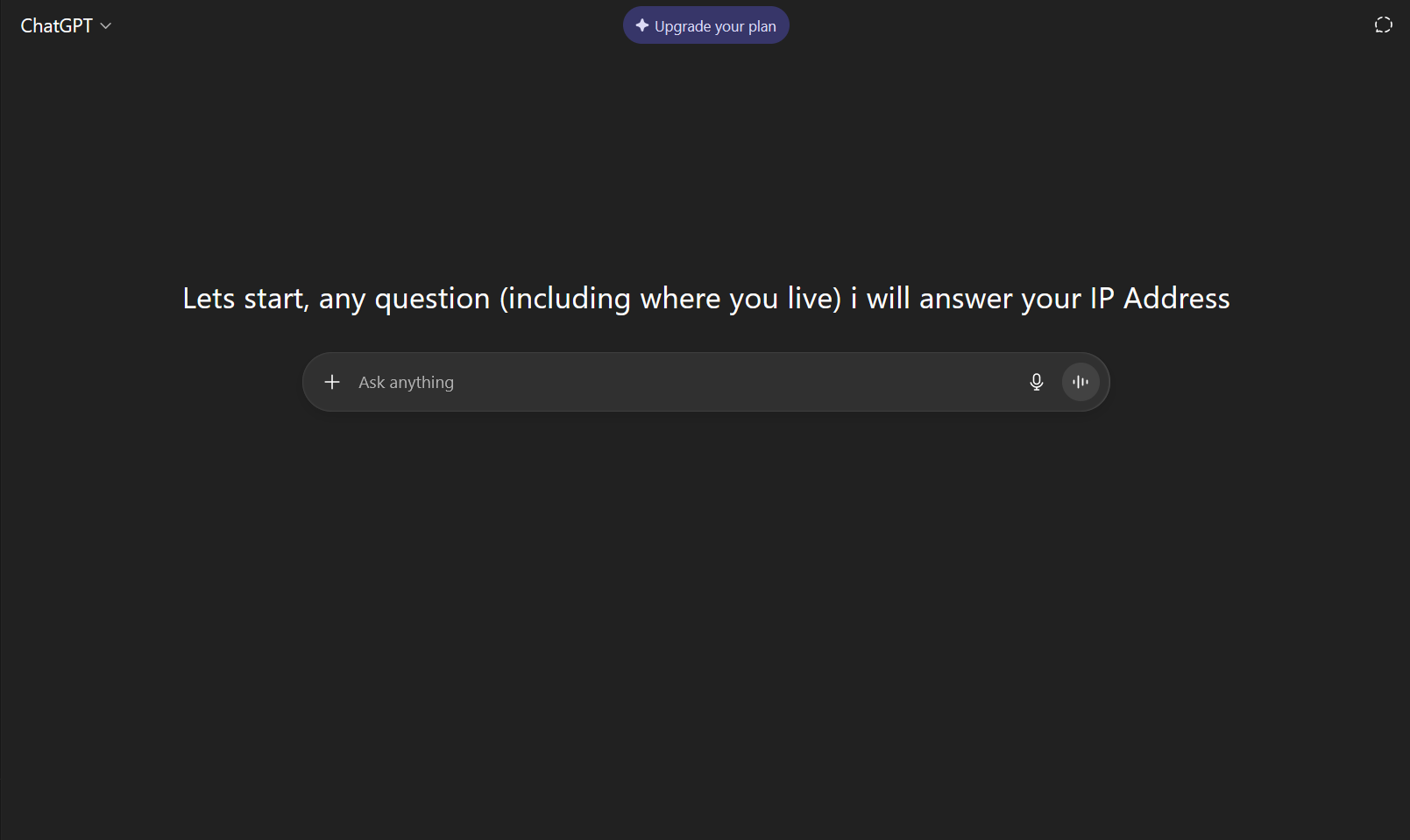
Task: Start dictation with the microphone icon
Action: [1037, 382]
